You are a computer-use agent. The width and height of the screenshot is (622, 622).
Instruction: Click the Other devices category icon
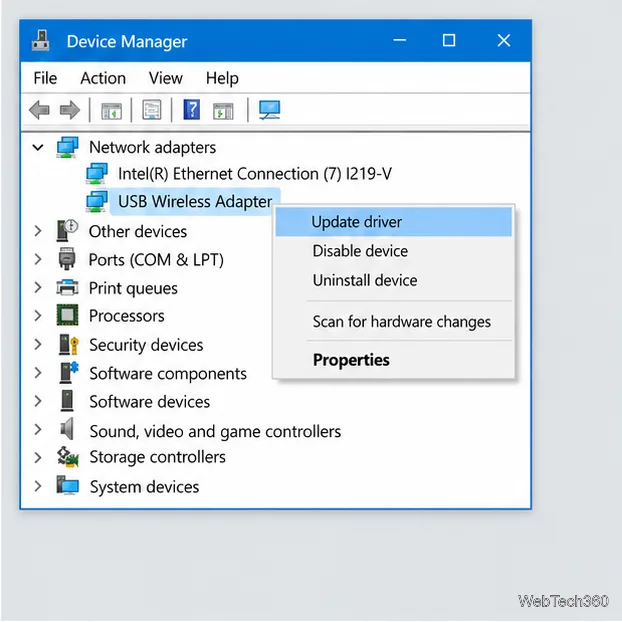click(67, 230)
